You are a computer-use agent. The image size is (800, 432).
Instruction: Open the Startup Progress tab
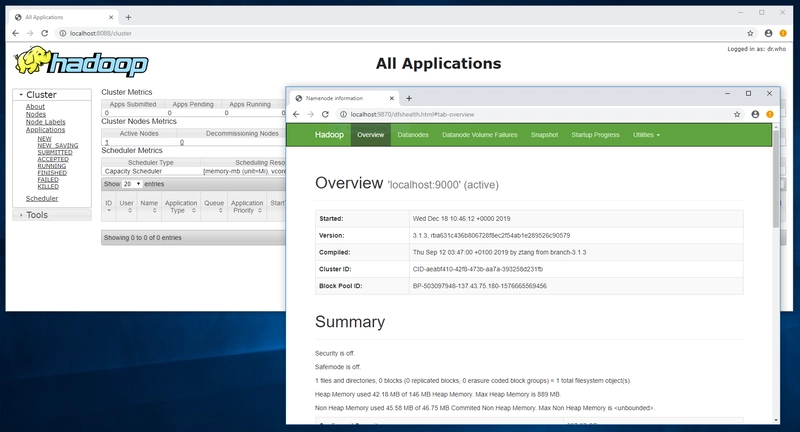(x=595, y=134)
